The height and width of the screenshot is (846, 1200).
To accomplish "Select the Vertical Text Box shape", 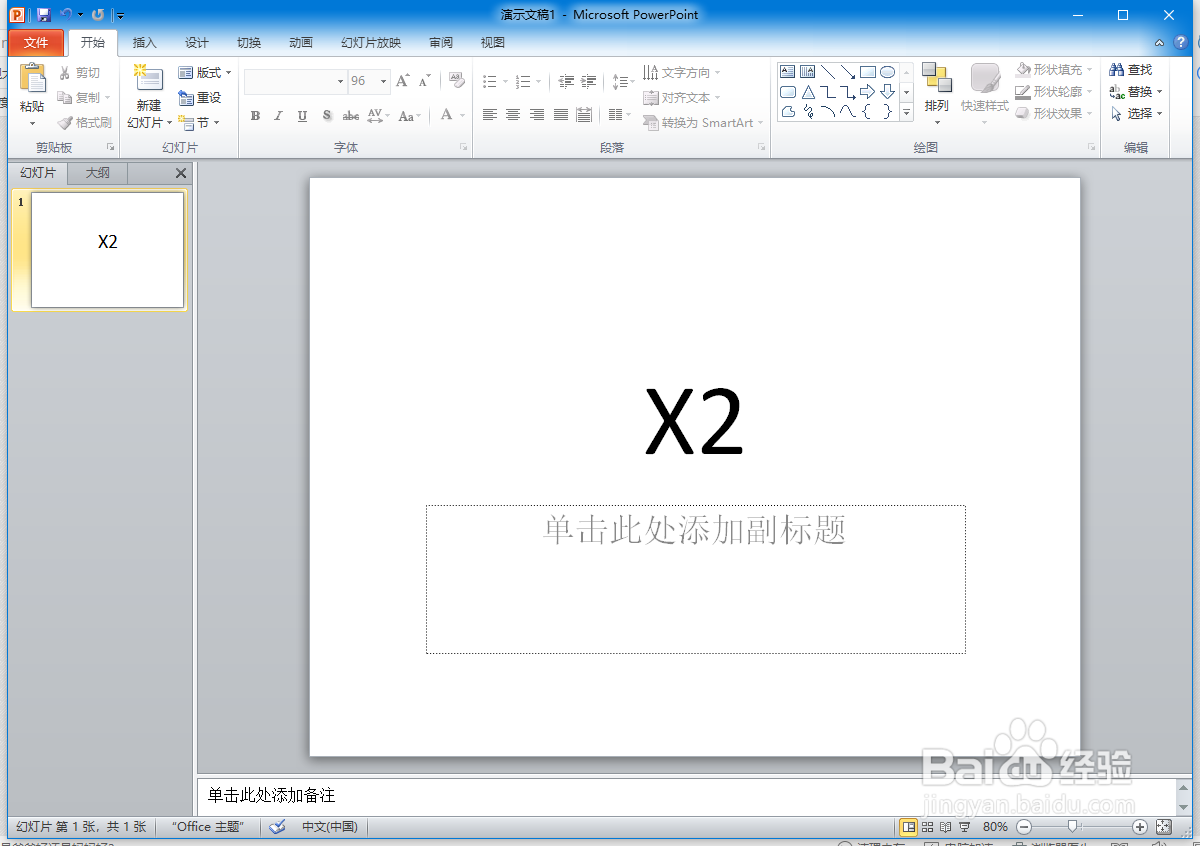I will (808, 72).
